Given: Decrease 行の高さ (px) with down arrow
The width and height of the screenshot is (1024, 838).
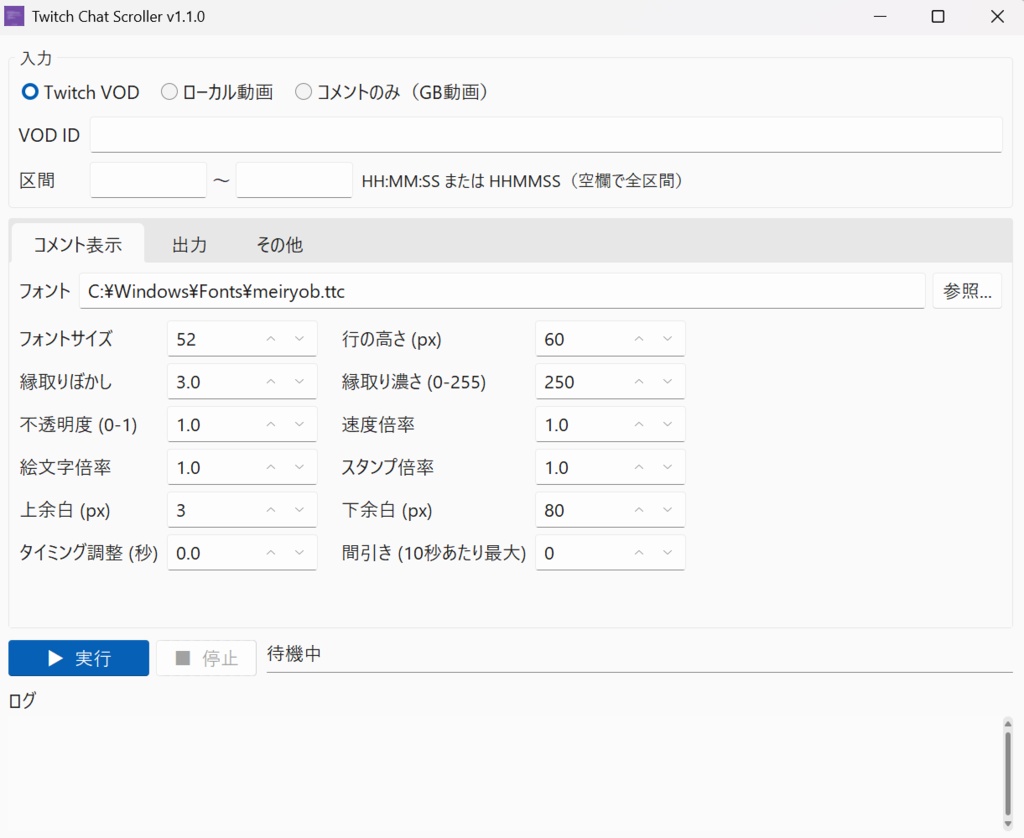Looking at the screenshot, I should (x=667, y=339).
